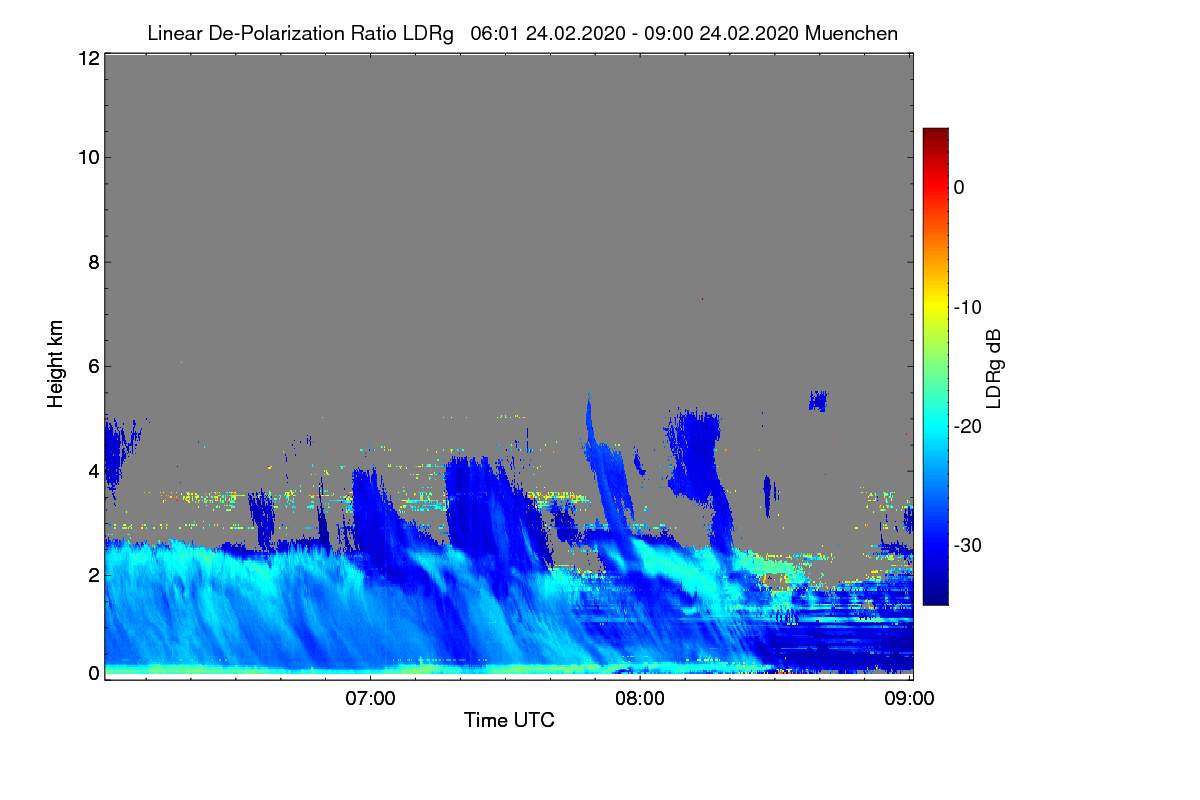Click the height tick label 12

[87, 58]
